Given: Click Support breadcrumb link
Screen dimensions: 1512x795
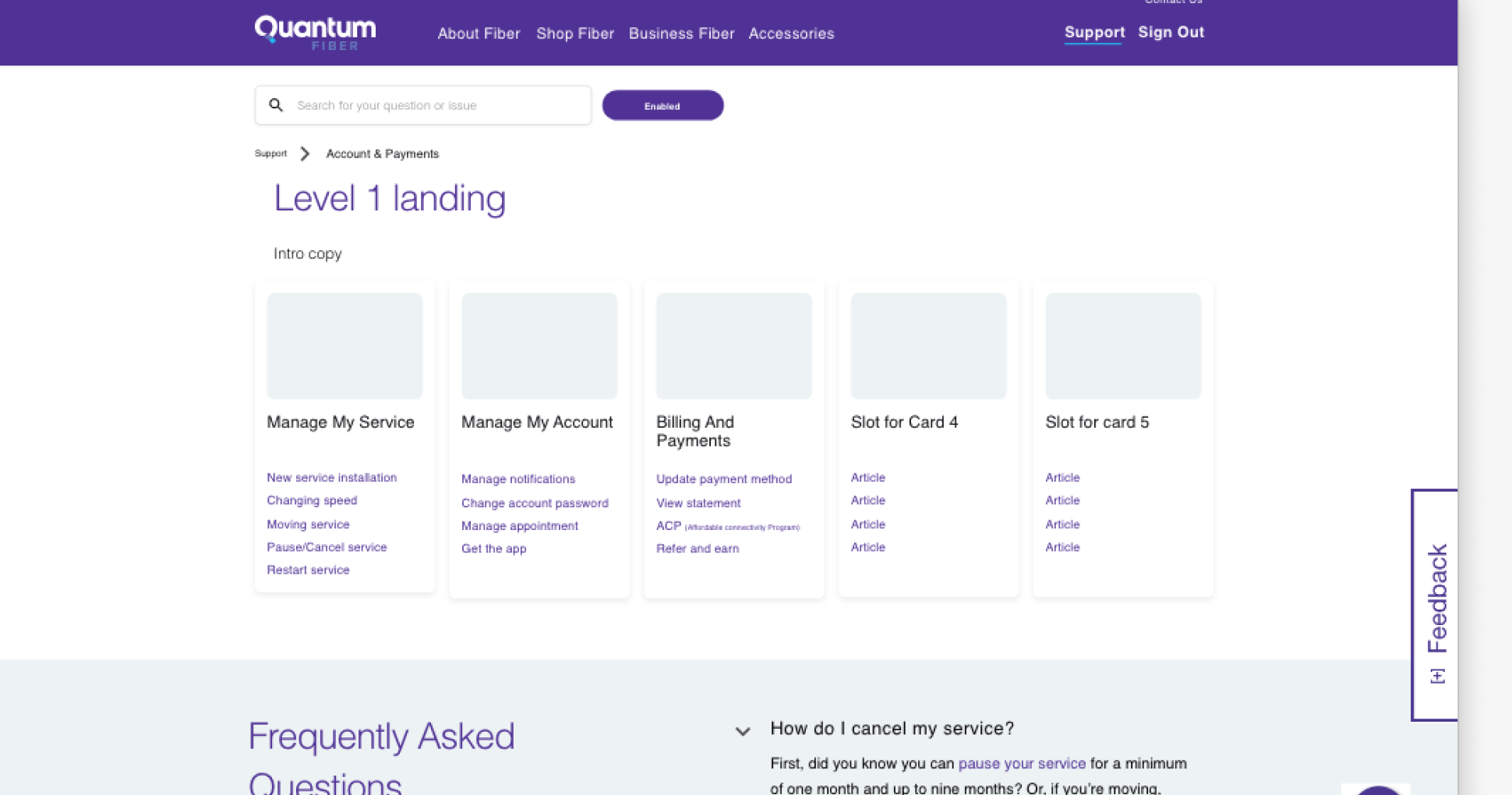Looking at the screenshot, I should click(x=270, y=154).
